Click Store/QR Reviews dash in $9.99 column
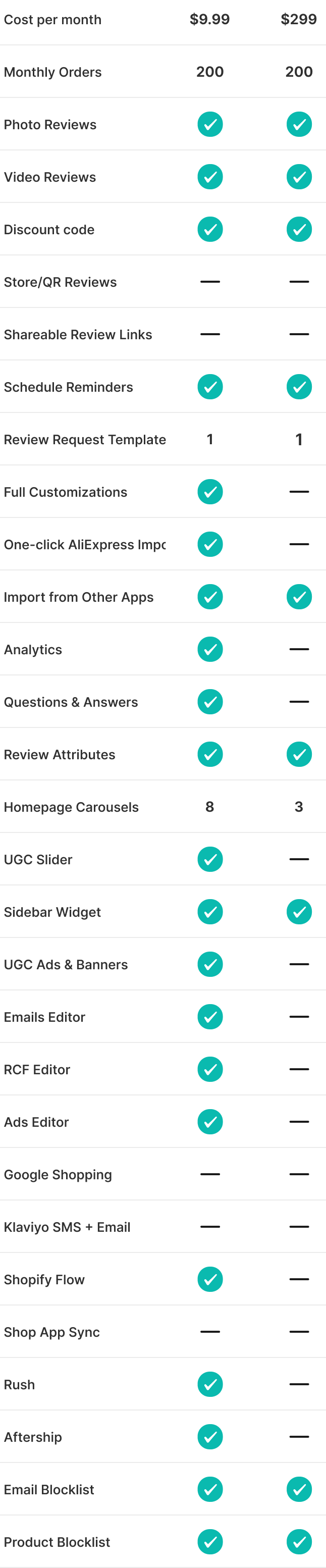The image size is (326, 1568). [x=210, y=282]
